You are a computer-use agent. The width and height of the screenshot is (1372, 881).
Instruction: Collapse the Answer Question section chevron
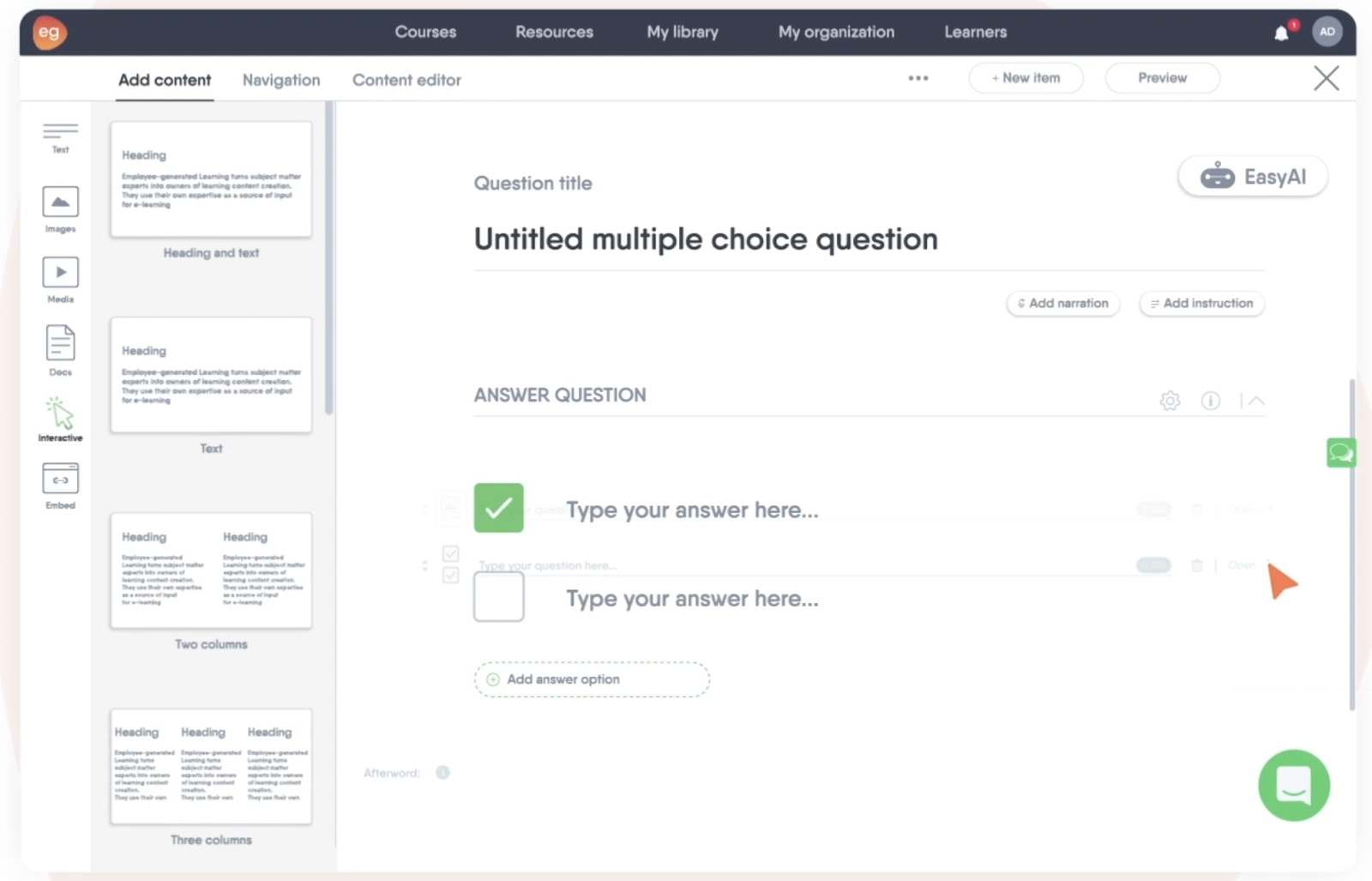[1256, 401]
